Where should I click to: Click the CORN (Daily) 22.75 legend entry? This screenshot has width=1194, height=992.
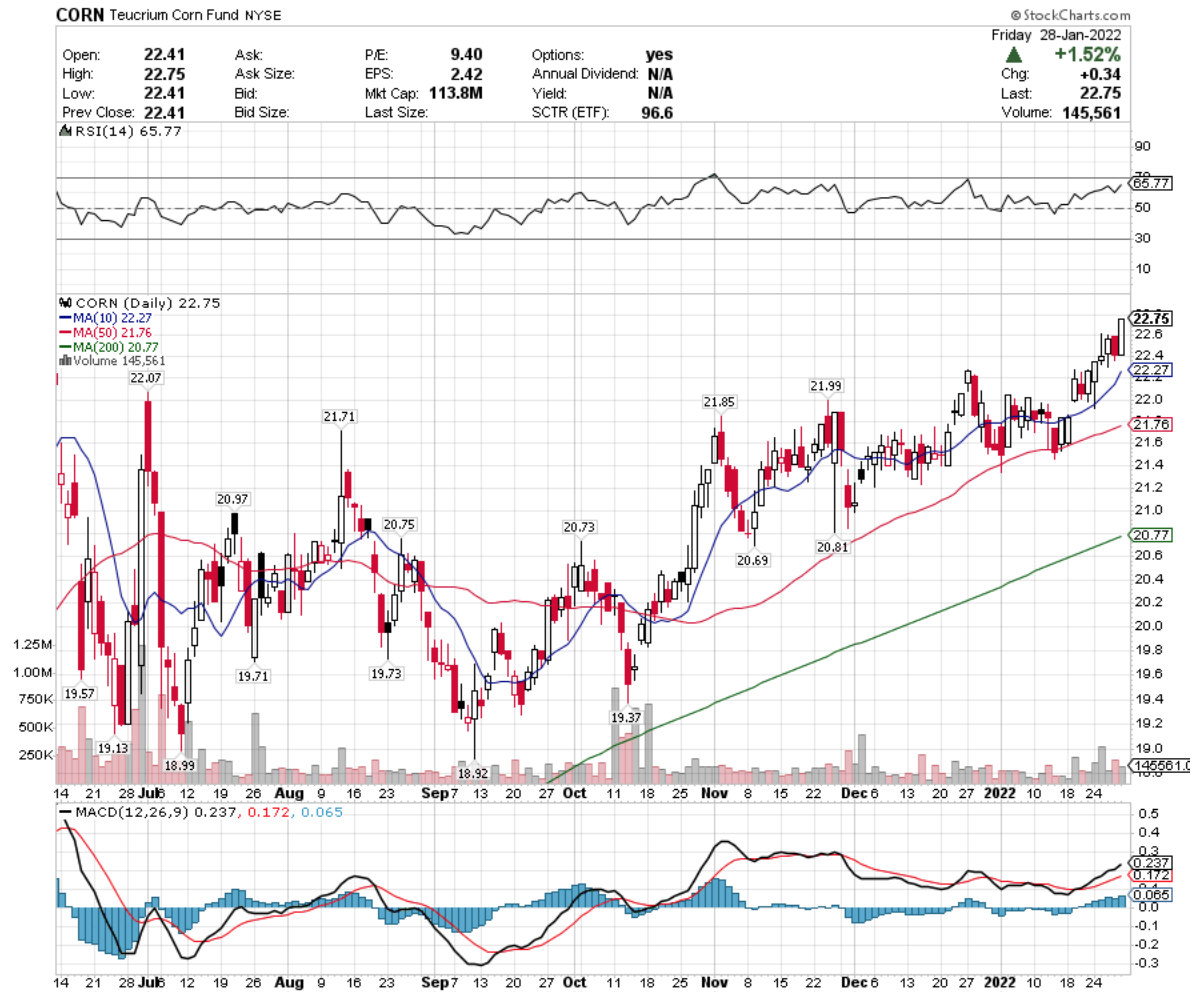[x=148, y=303]
